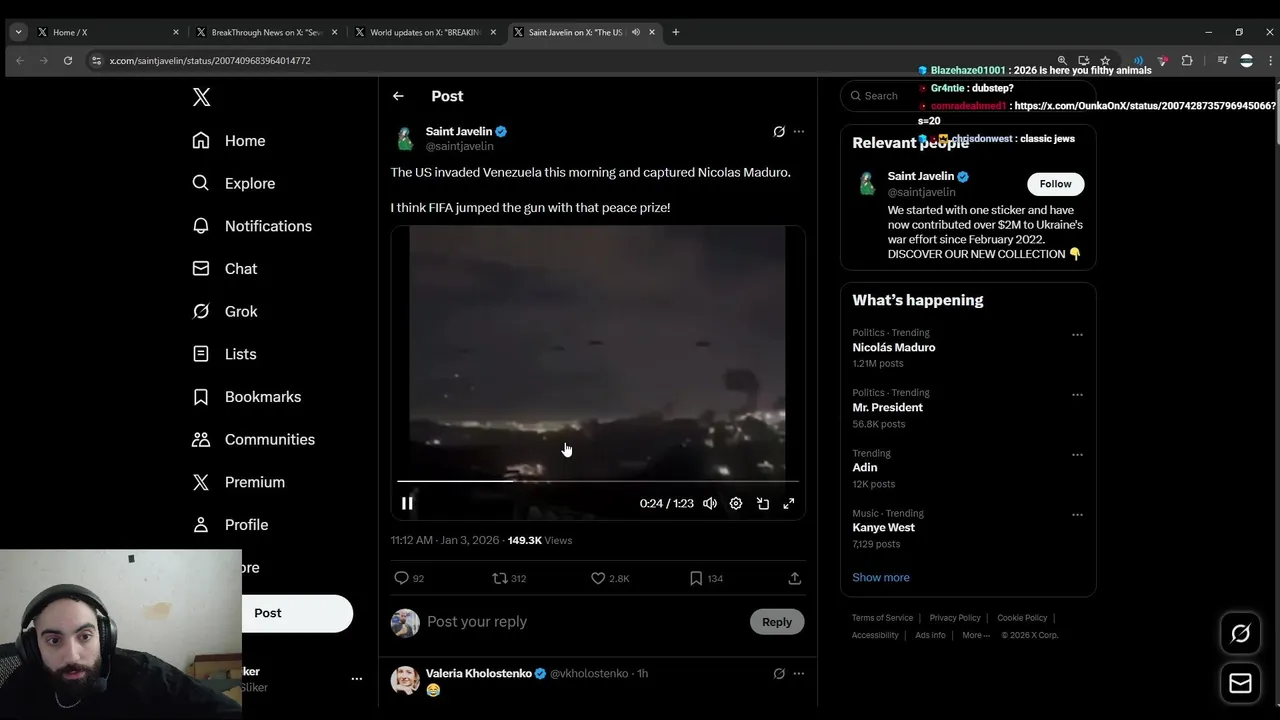Close the Saint Javelin browser tab
1280x720 pixels.
pos(652,32)
